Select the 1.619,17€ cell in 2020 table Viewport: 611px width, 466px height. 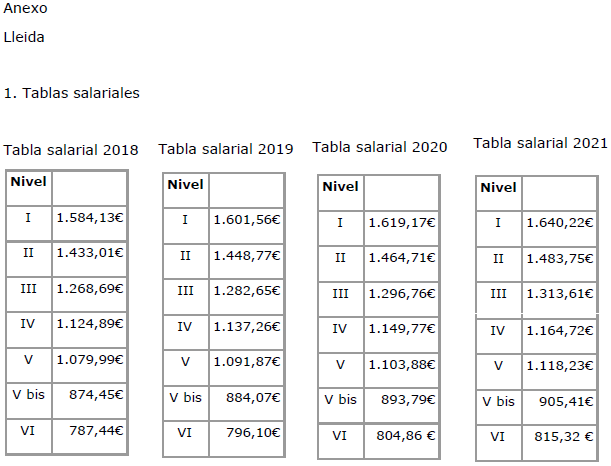[x=401, y=223]
